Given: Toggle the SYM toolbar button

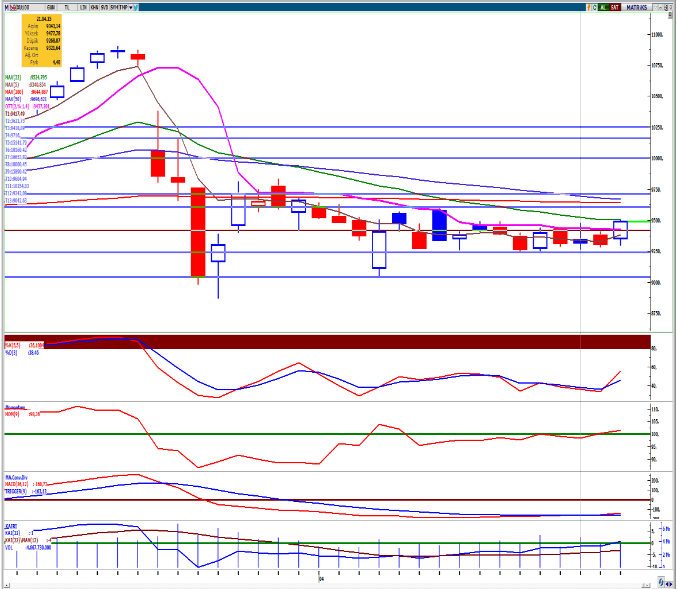Looking at the screenshot, I should (114, 7).
